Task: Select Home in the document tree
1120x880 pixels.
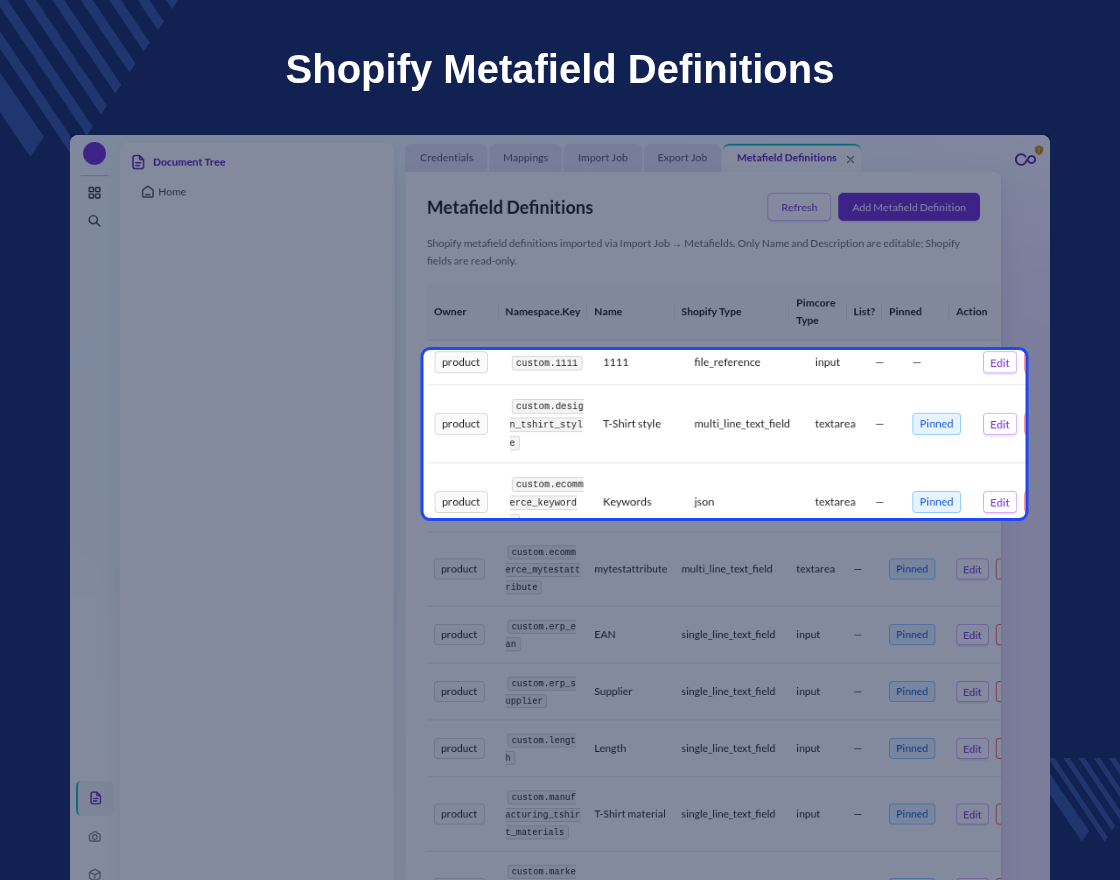Action: click(171, 191)
